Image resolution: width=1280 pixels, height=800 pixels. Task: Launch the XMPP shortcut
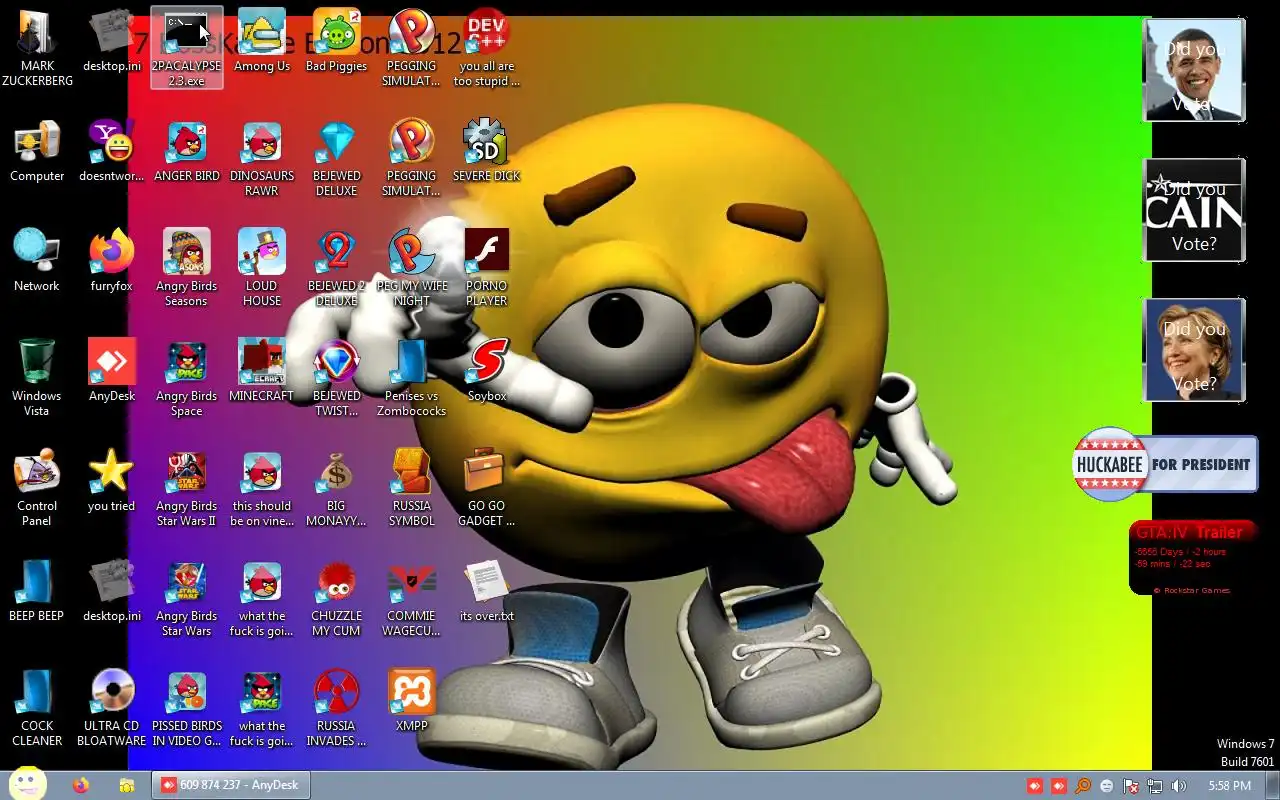(x=412, y=702)
